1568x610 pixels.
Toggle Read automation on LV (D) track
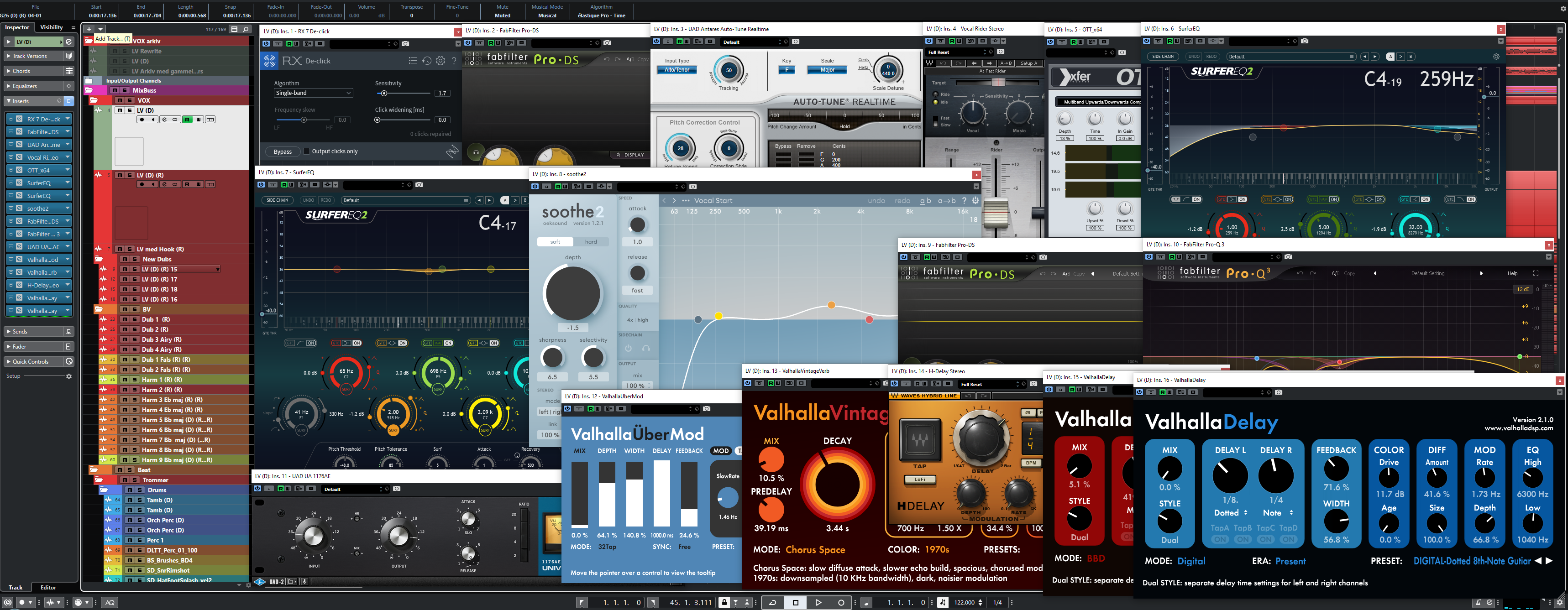(187, 120)
